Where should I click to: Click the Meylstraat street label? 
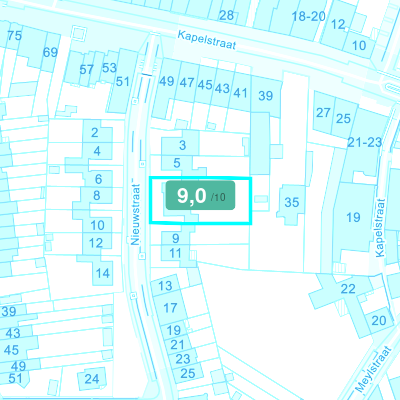click(373, 369)
